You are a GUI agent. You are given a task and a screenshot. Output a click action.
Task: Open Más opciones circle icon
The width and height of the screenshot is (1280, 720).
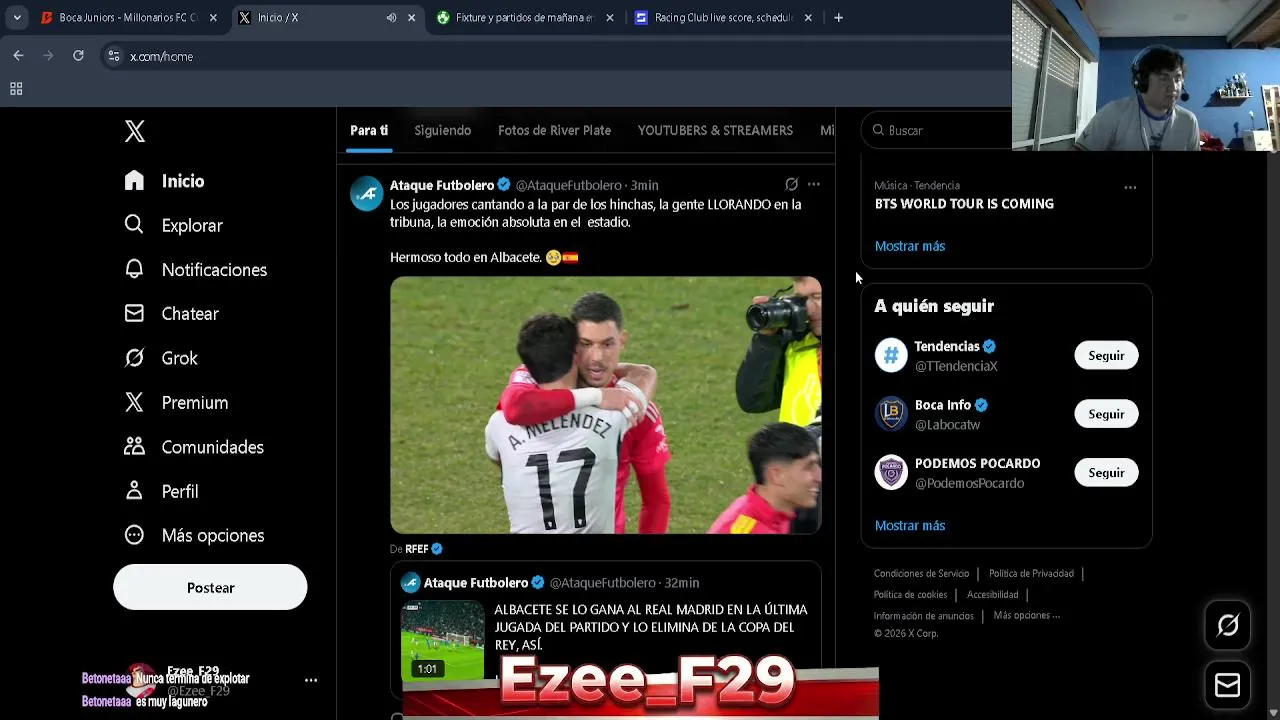point(134,535)
